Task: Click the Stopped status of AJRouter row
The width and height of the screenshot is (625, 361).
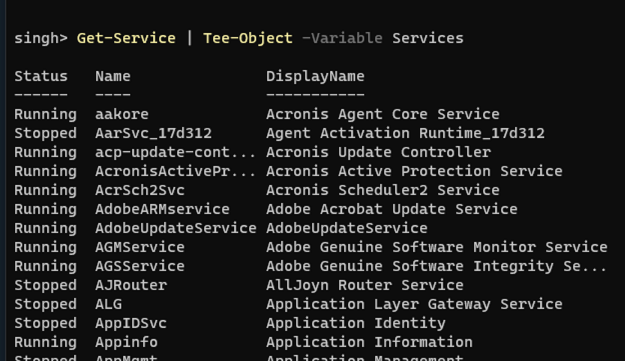Action: coord(45,286)
